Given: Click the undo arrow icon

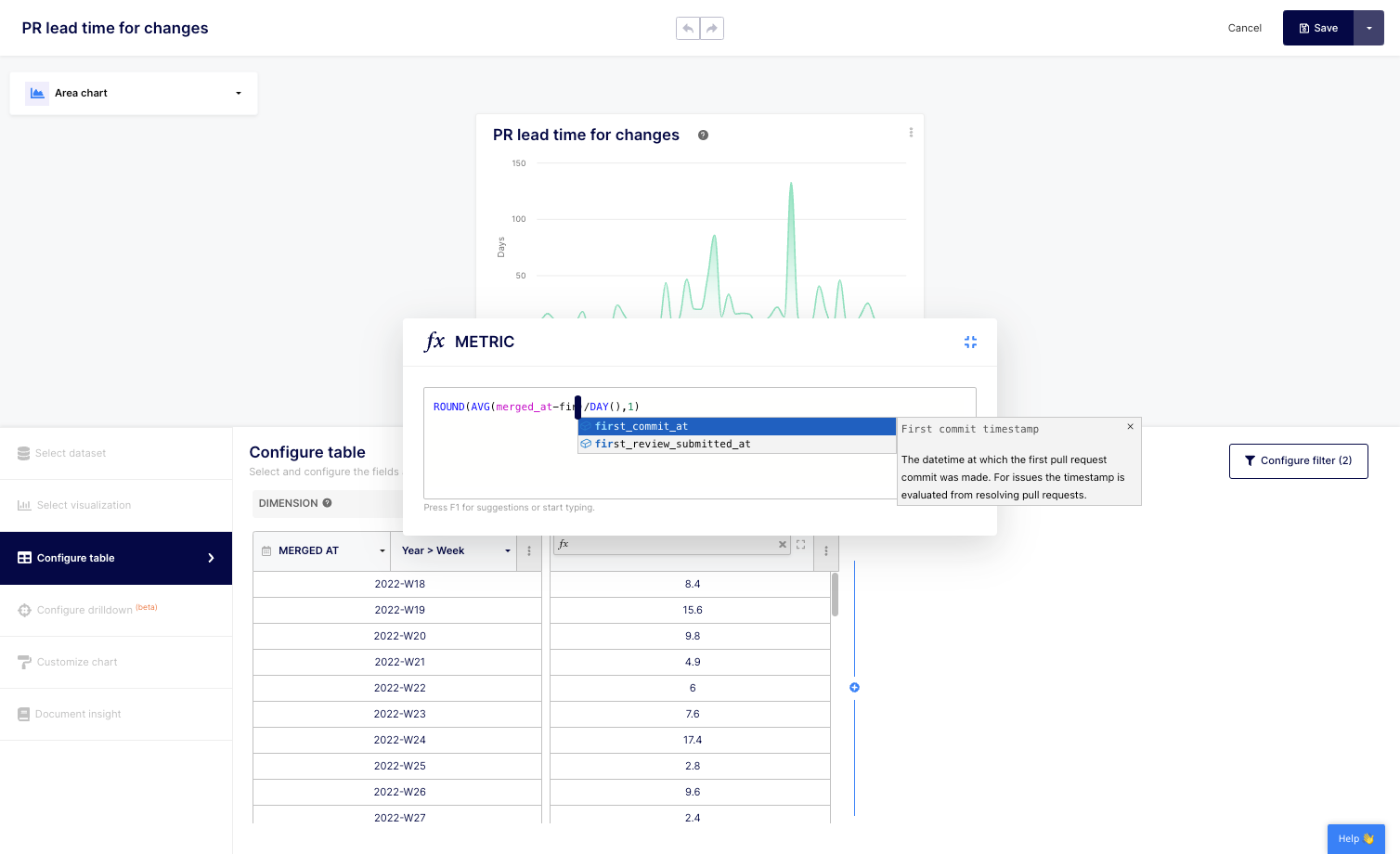Looking at the screenshot, I should (688, 28).
